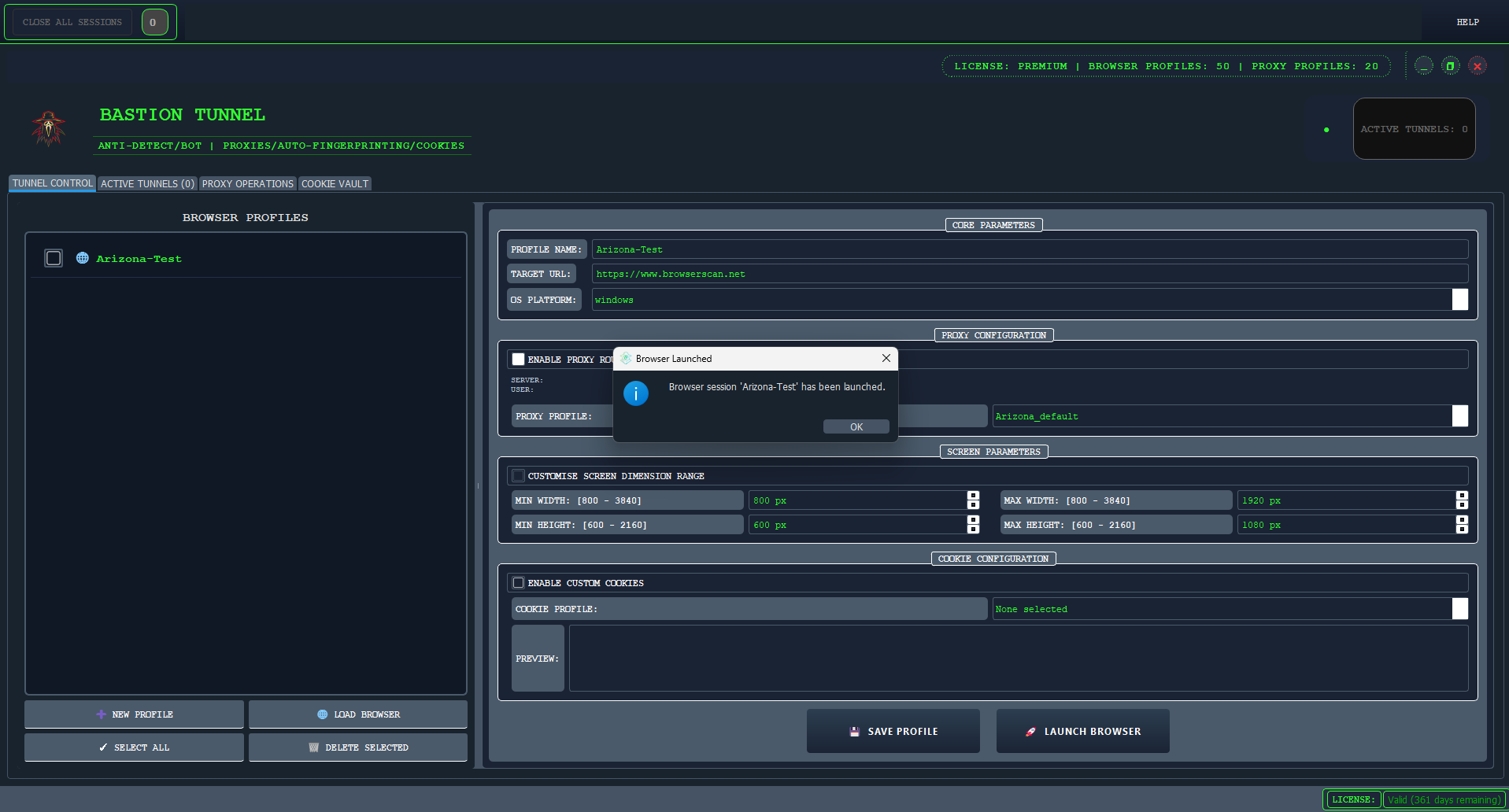The height and width of the screenshot is (812, 1509).
Task: Click the rocket icon on Launch Browser
Action: 1030,732
